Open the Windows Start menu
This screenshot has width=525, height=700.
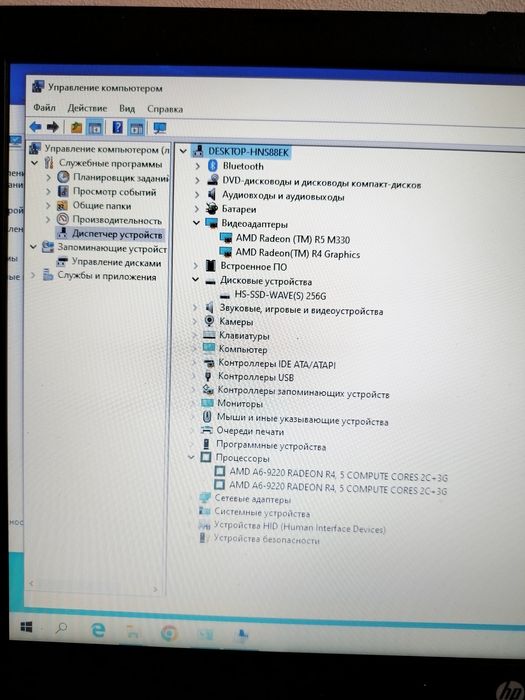click(x=26, y=627)
